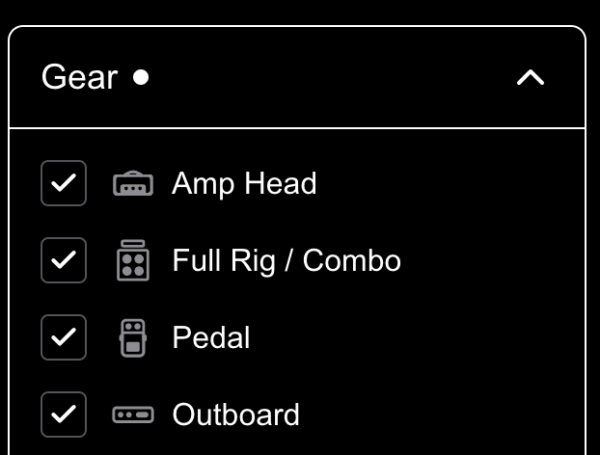Click the checkmark inside the Amp Head box
This screenshot has height=455, width=600.
pos(64,183)
